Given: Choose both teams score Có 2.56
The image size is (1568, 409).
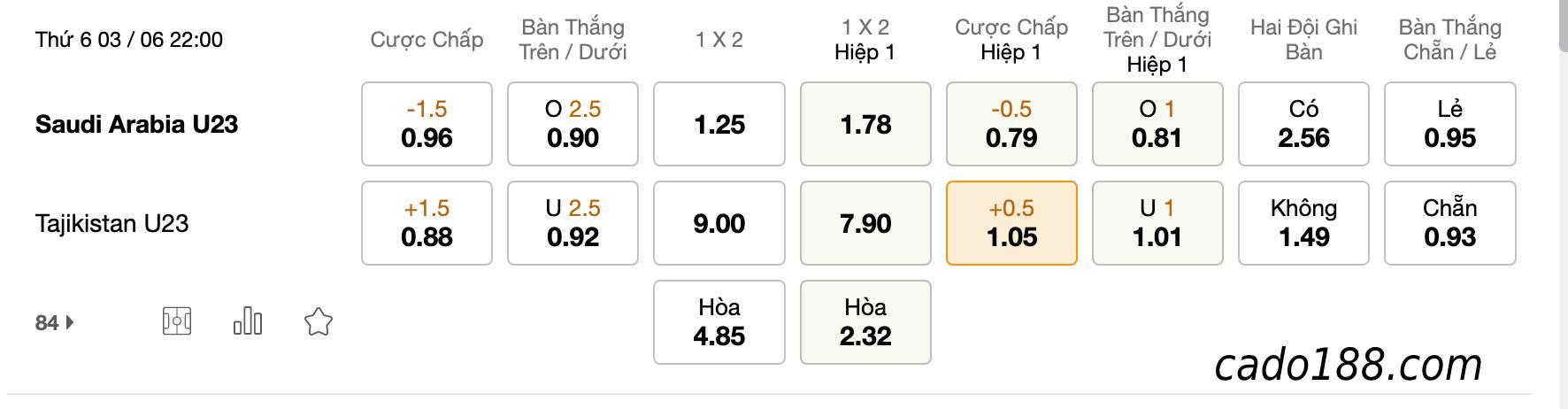Looking at the screenshot, I should tap(1303, 124).
